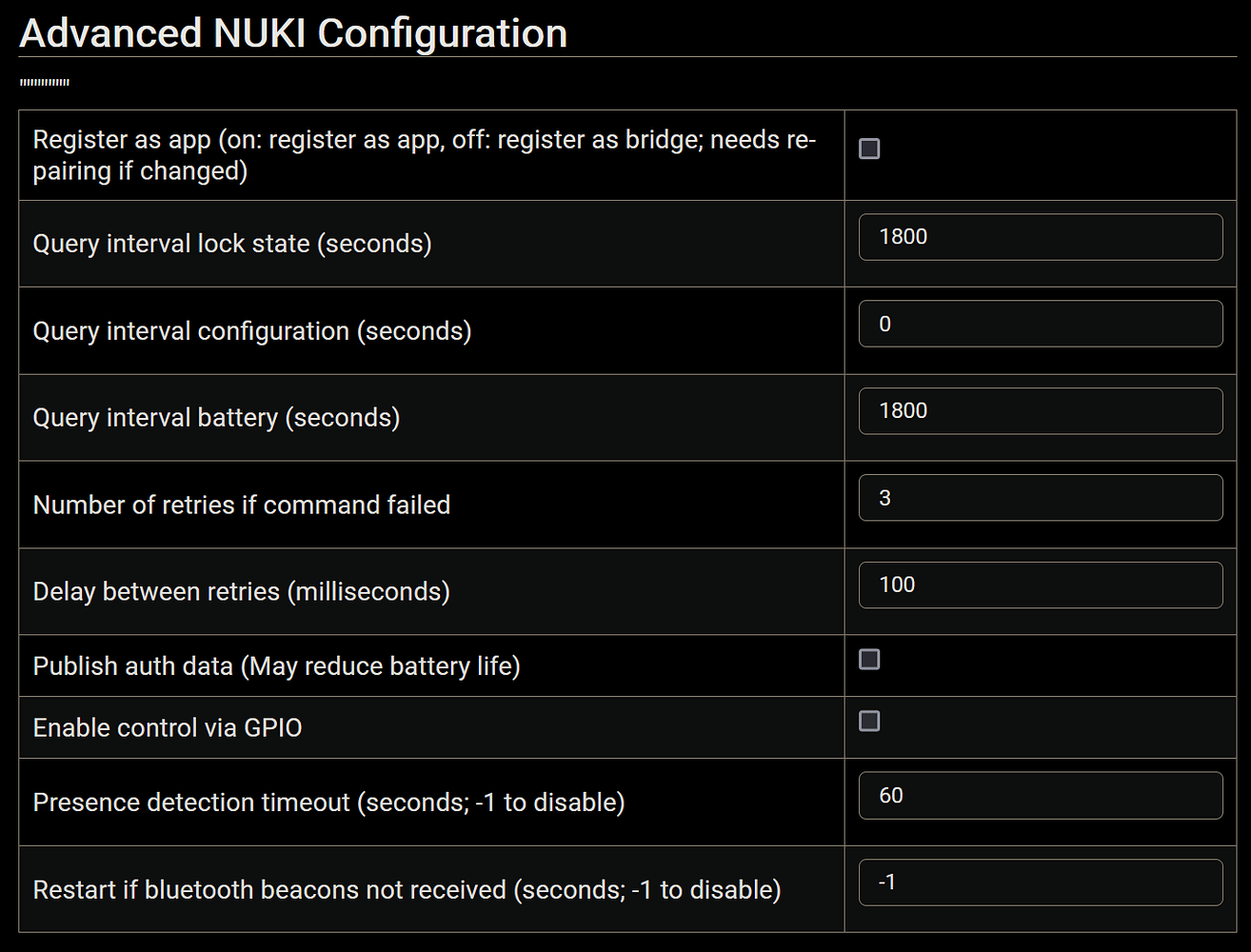Toggle Publish auth data option
Image resolution: width=1251 pixels, height=952 pixels.
[869, 659]
